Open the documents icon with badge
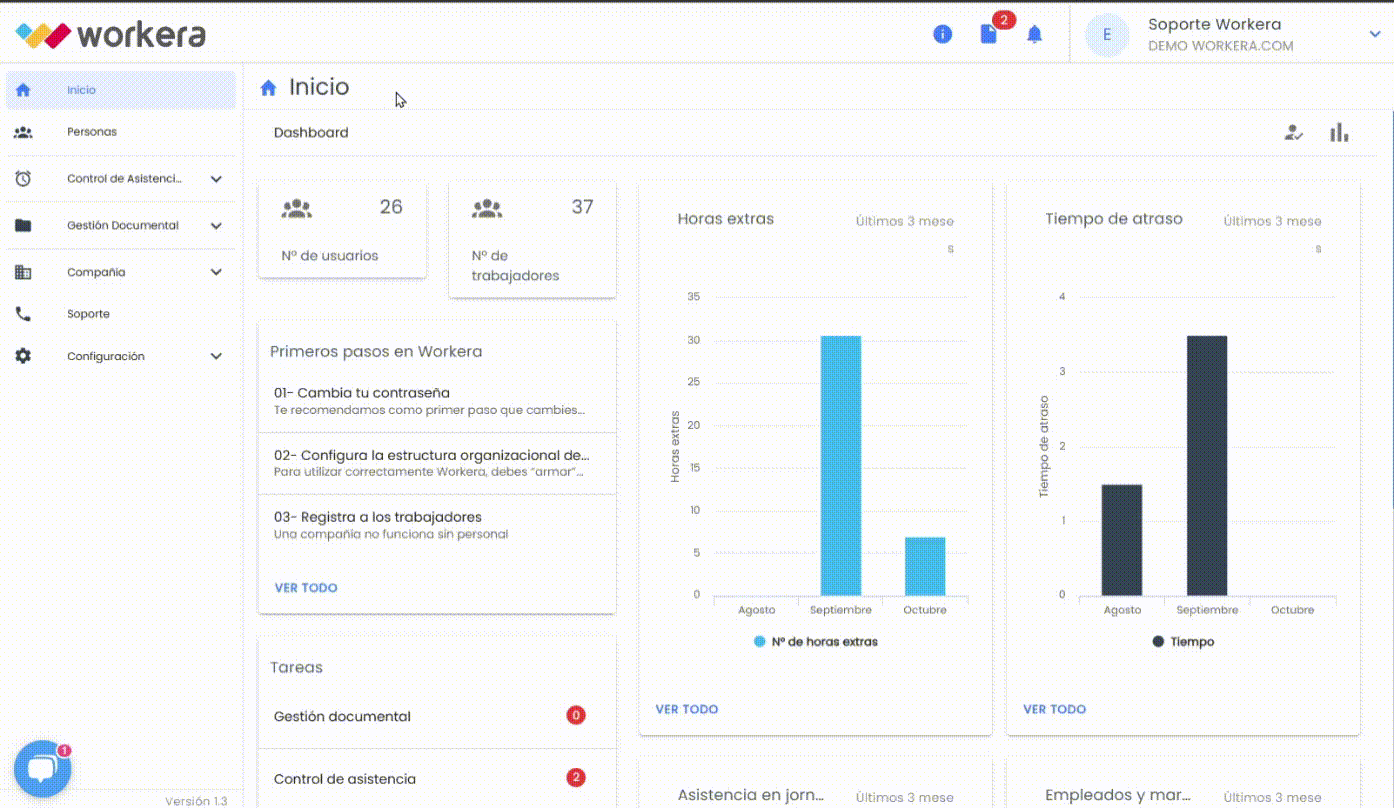 pos(988,34)
